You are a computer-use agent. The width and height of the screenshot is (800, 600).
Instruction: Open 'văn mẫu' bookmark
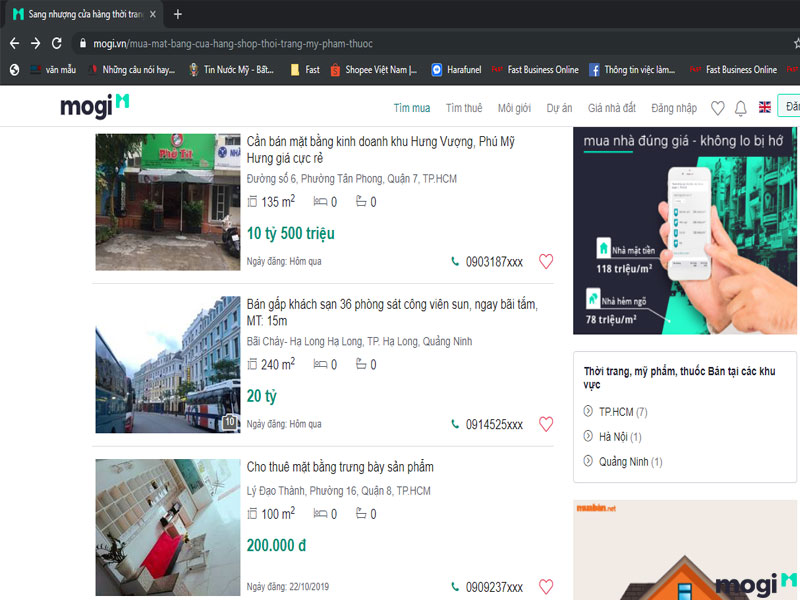(53, 70)
